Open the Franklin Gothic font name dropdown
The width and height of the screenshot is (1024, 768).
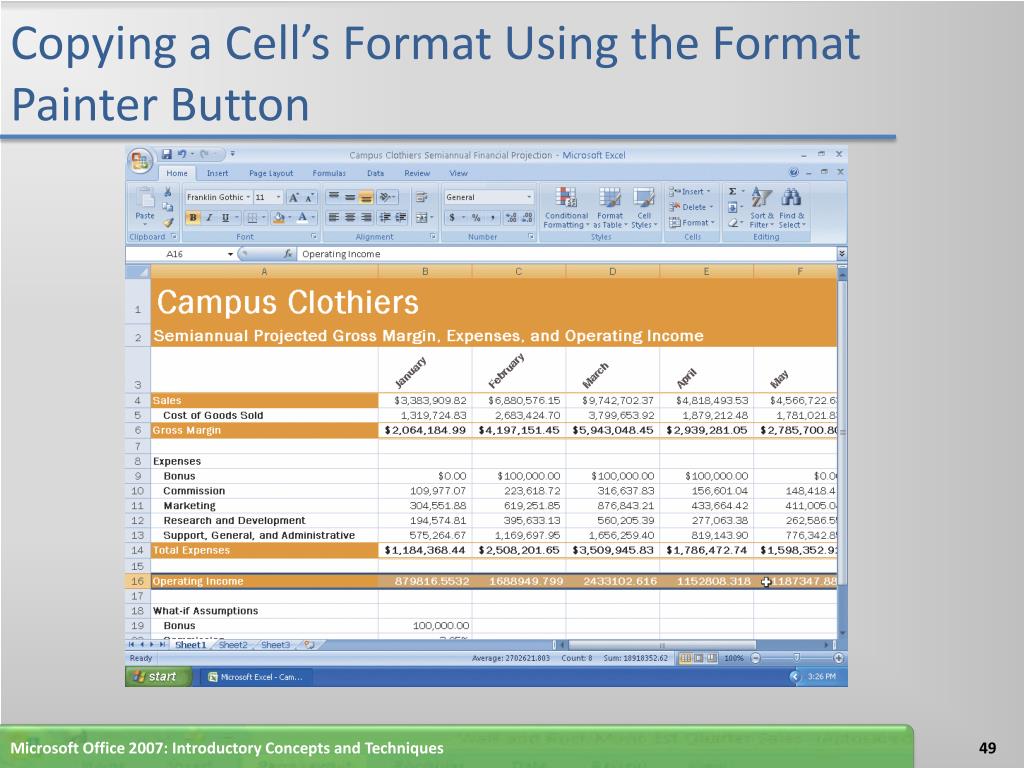(x=248, y=197)
